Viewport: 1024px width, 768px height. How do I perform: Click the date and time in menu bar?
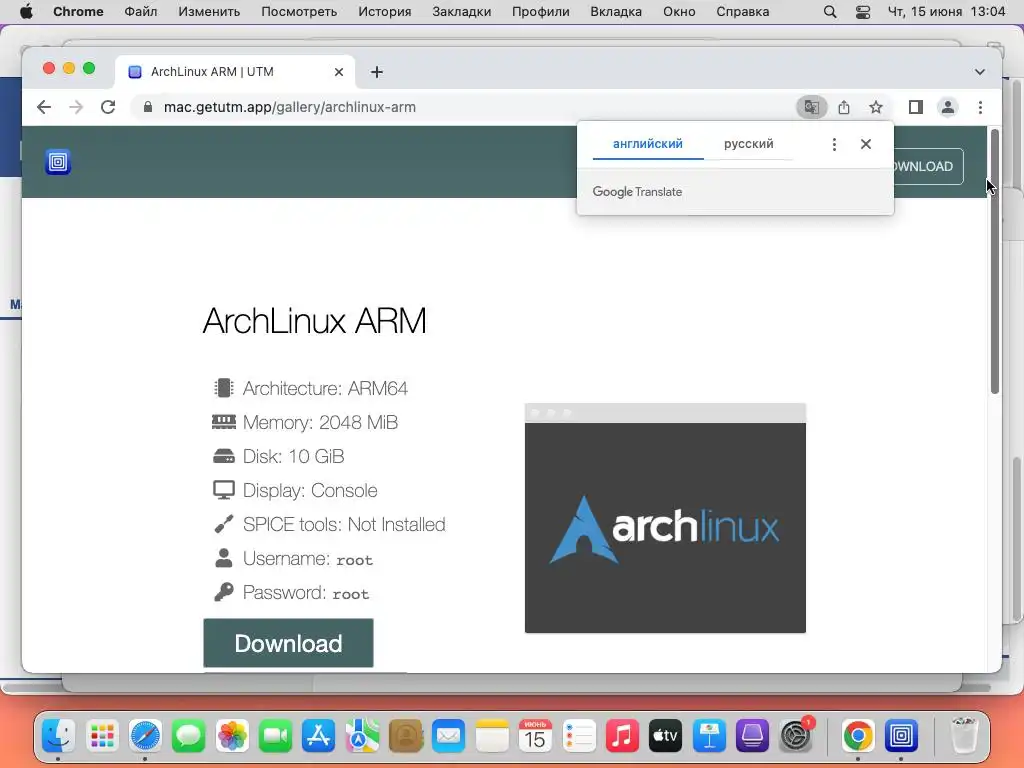[946, 12]
